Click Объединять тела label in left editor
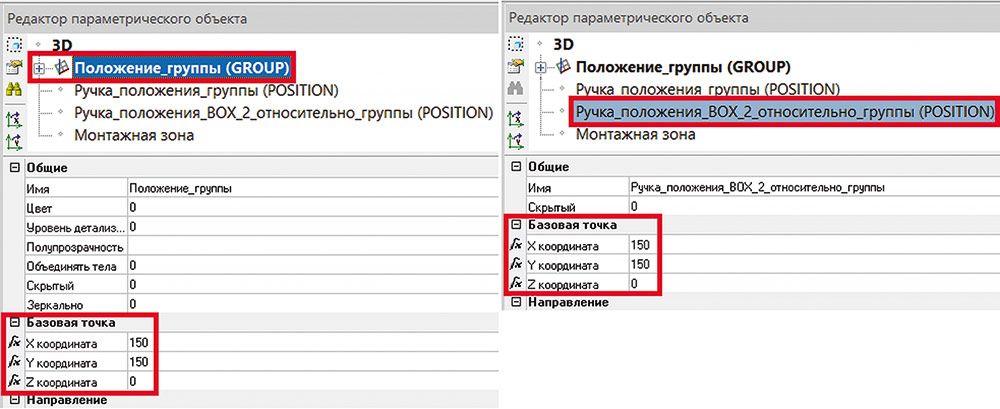 [71, 266]
